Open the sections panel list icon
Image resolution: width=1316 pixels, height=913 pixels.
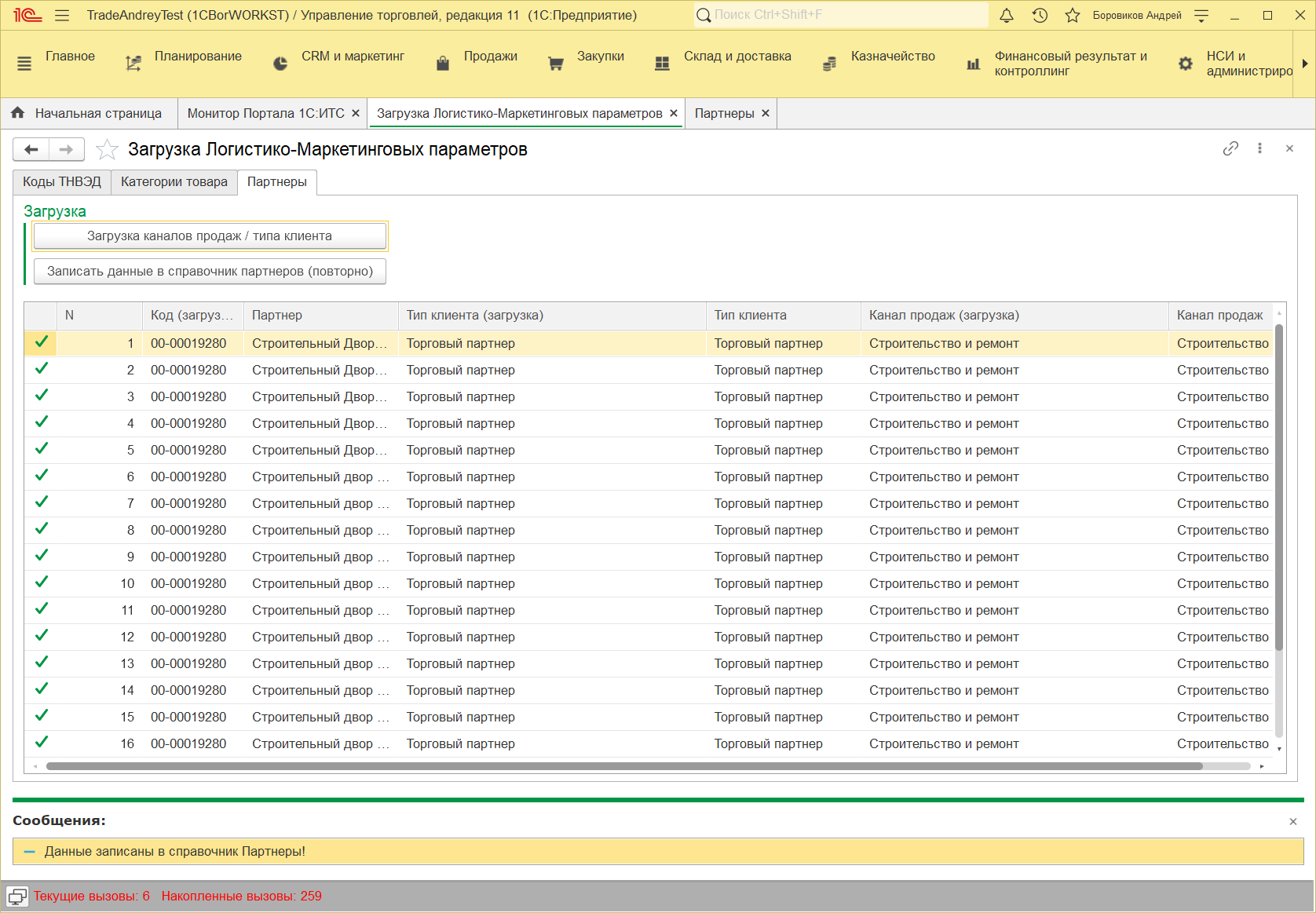pos(24,64)
